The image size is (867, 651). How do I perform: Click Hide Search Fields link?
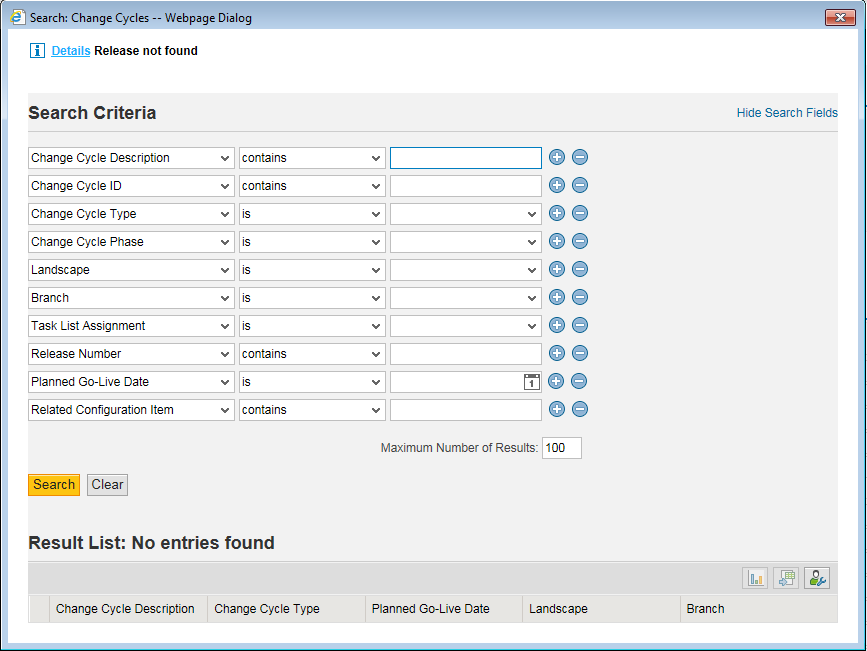click(x=787, y=113)
